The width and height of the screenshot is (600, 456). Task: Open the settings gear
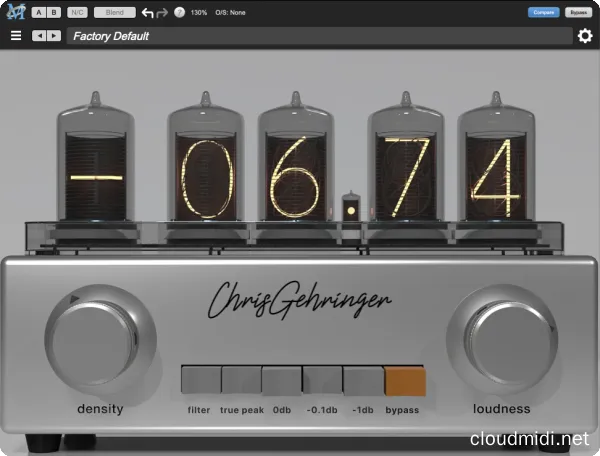(585, 36)
